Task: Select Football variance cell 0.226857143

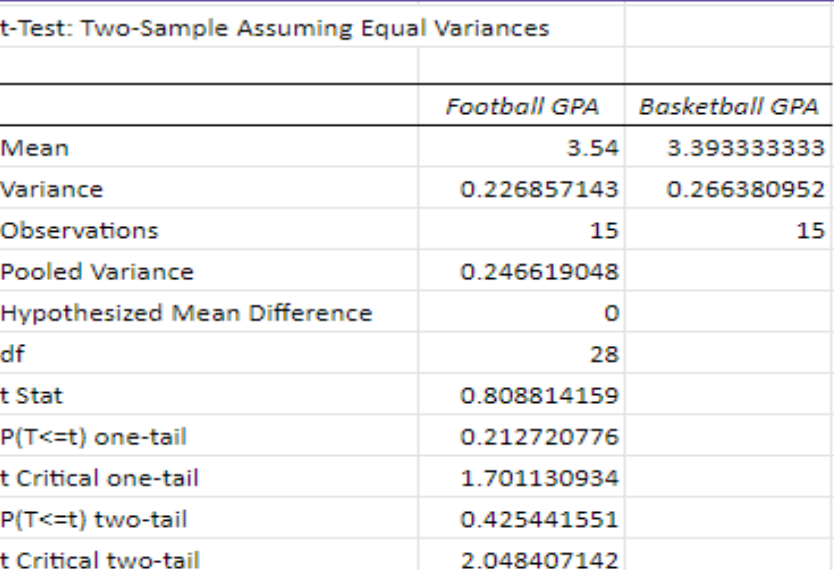Action: tap(522, 189)
